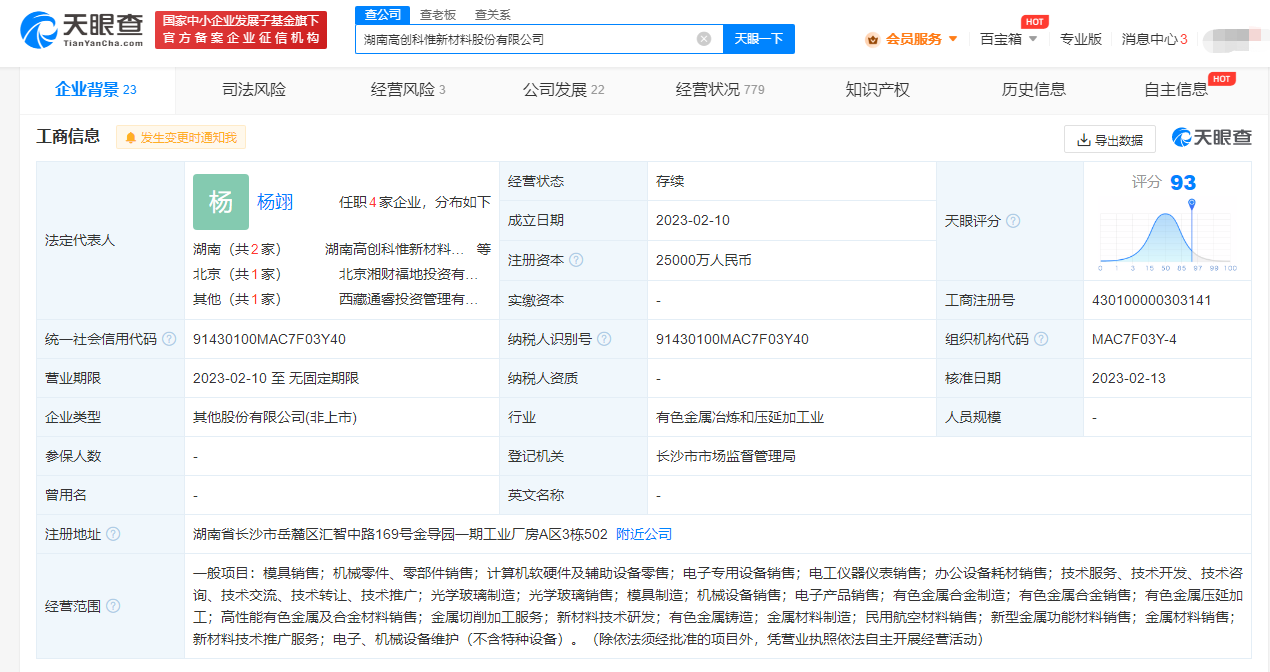Click help icon beside 纳税人识别号
This screenshot has height=672, width=1270.
[604, 339]
